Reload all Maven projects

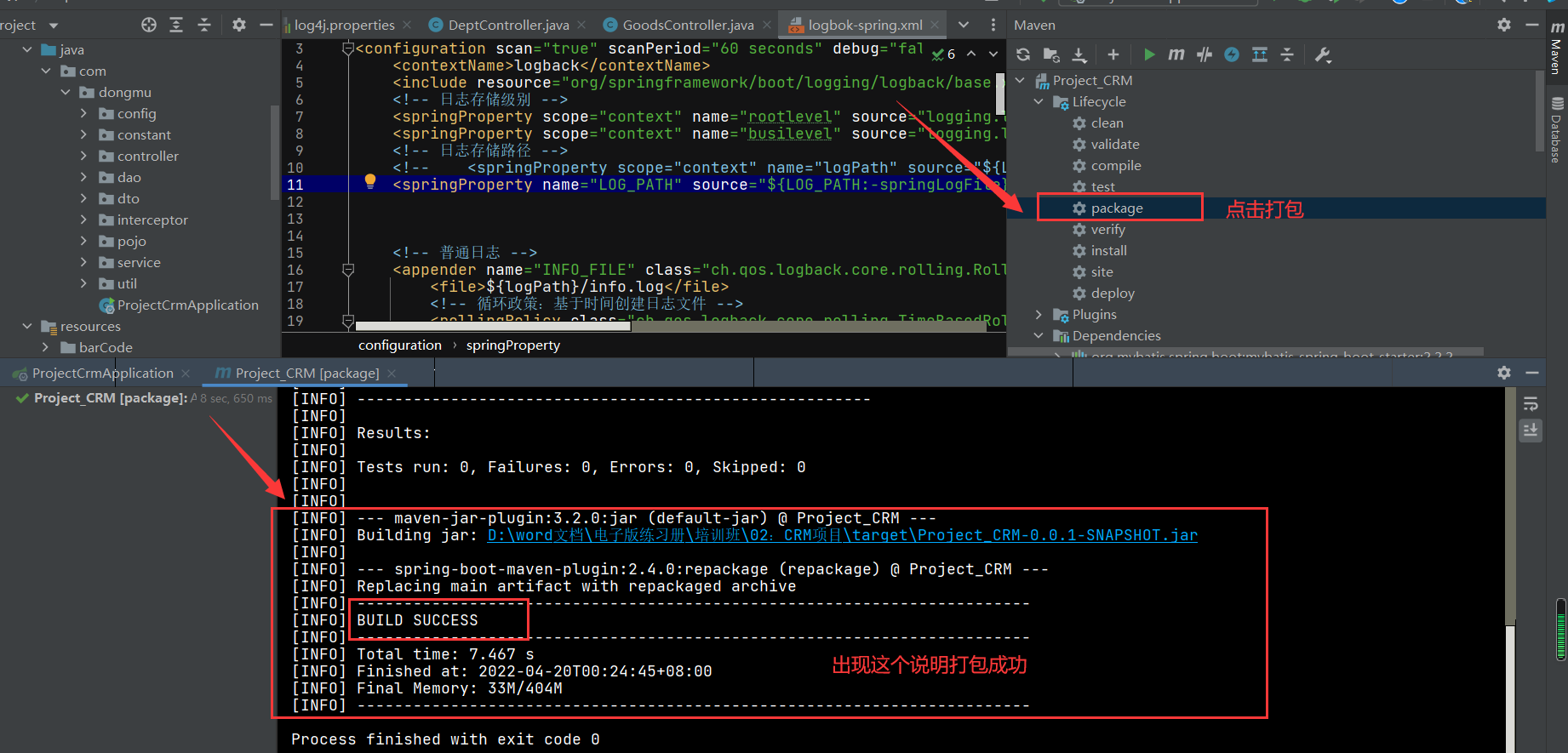coord(1023,55)
